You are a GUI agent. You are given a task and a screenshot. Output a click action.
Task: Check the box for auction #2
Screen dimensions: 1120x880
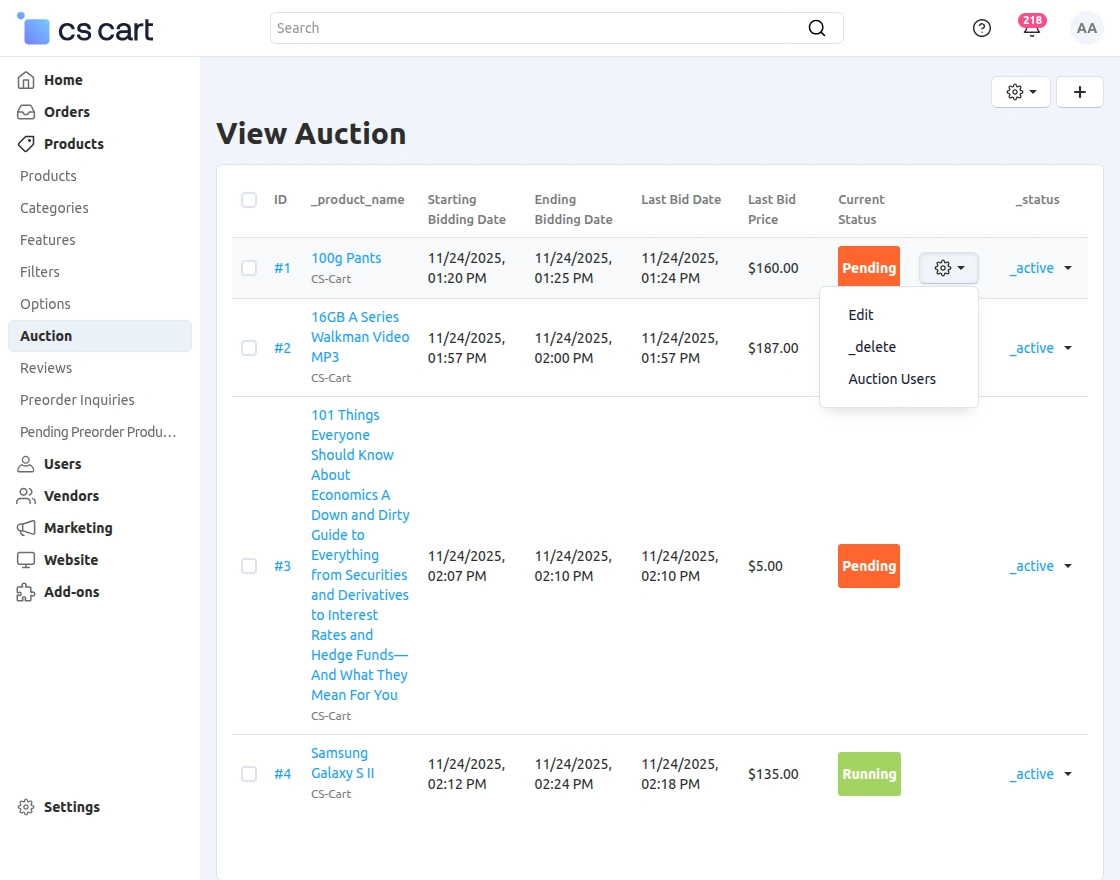tap(249, 348)
